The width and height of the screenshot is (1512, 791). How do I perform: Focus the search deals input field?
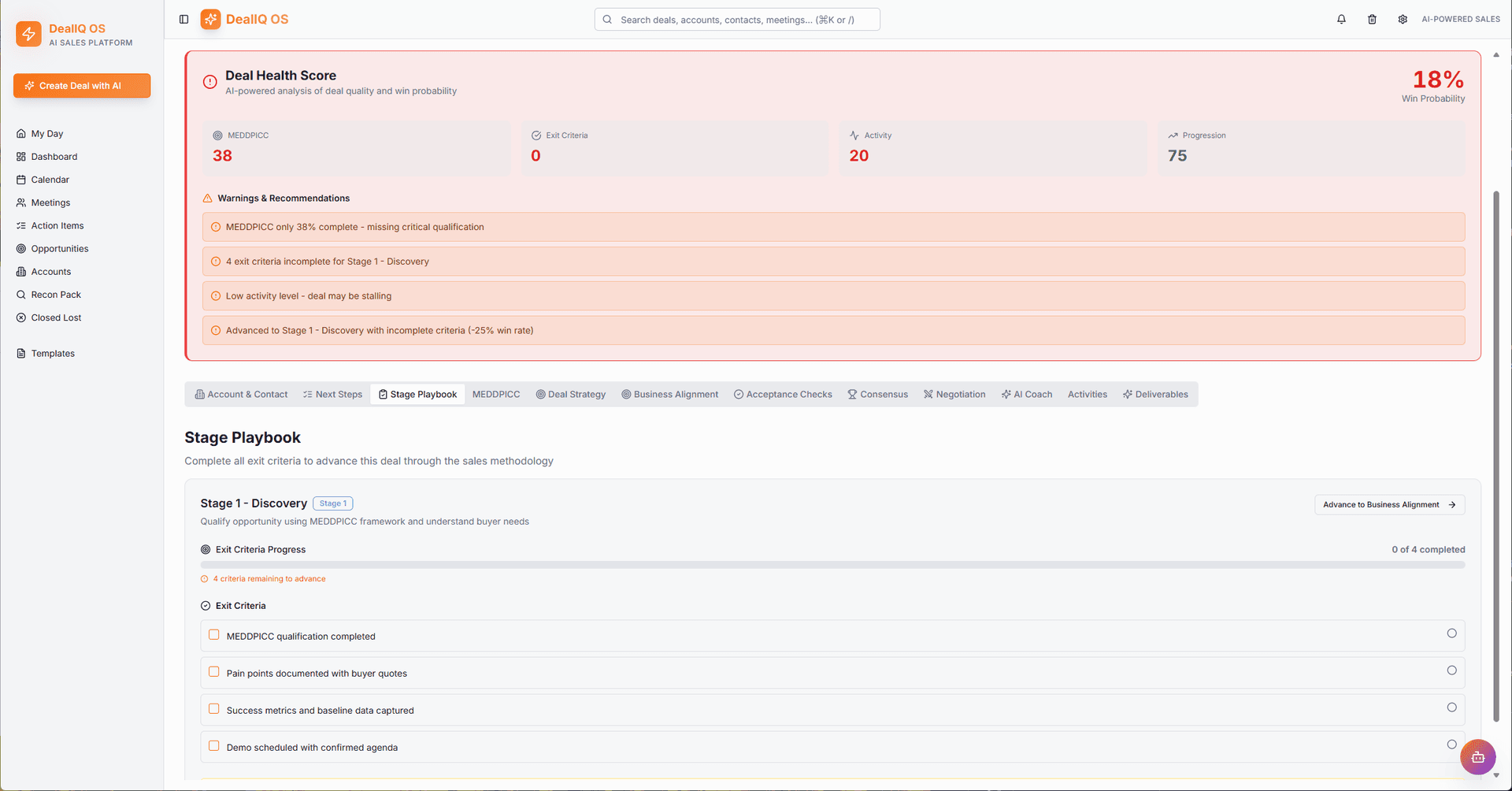737,20
